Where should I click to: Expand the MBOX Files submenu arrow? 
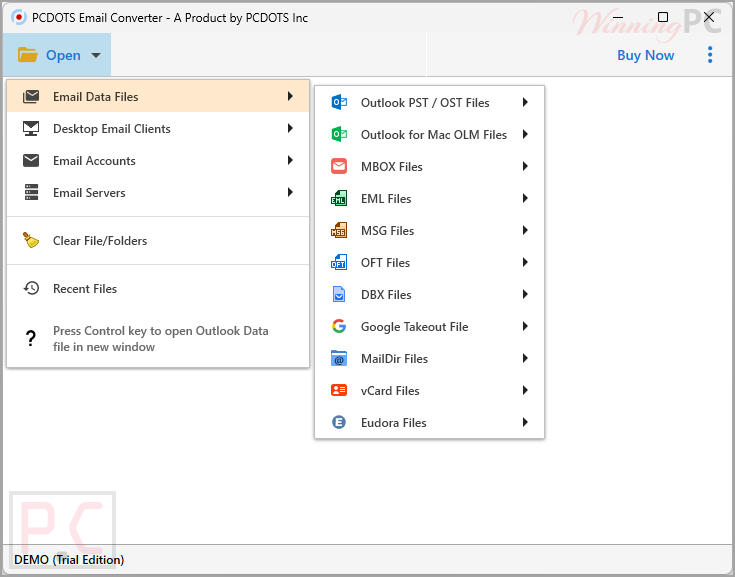tap(525, 166)
